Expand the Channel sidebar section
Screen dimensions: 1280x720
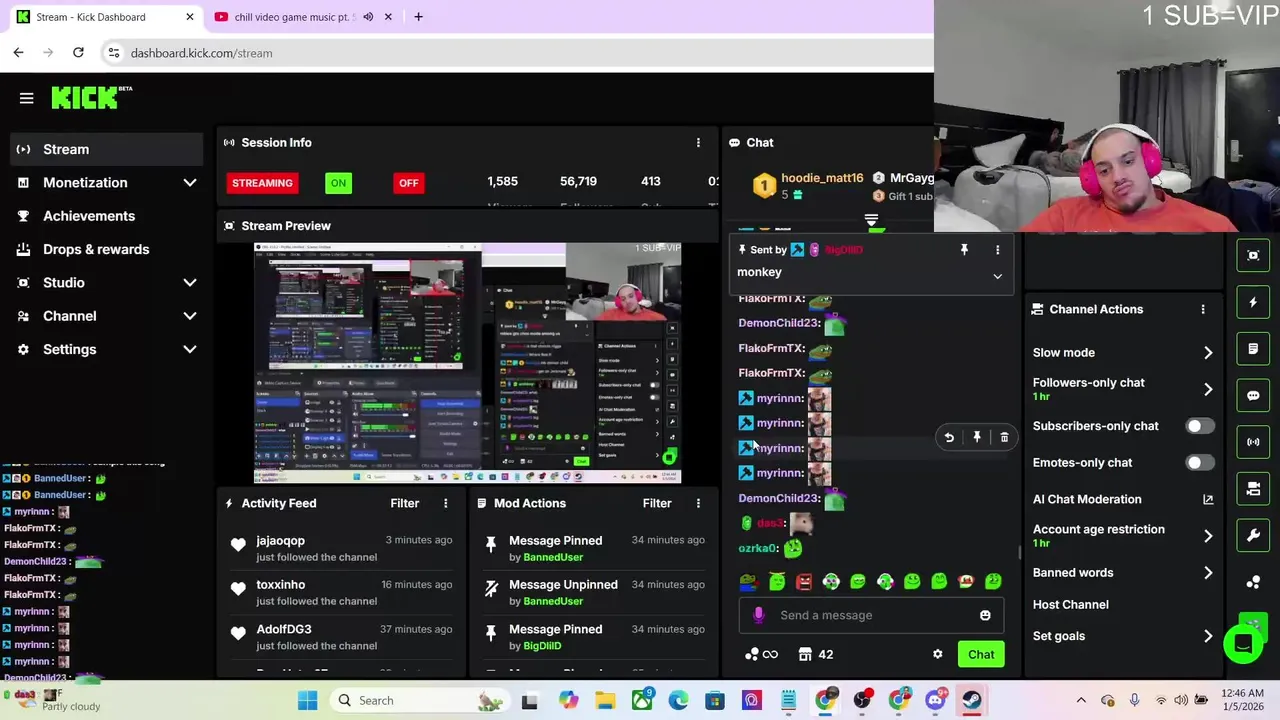[x=190, y=316]
